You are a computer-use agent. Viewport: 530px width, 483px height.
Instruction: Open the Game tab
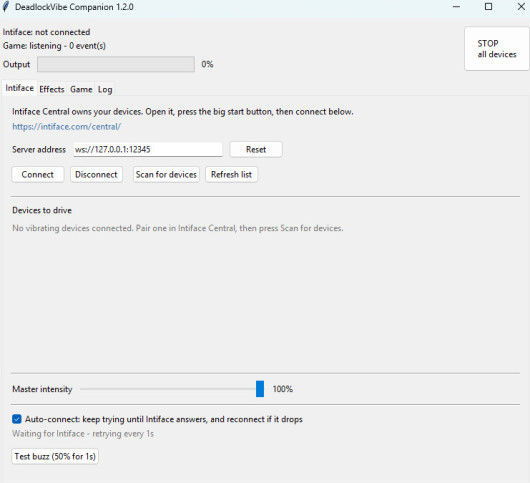(x=81, y=89)
